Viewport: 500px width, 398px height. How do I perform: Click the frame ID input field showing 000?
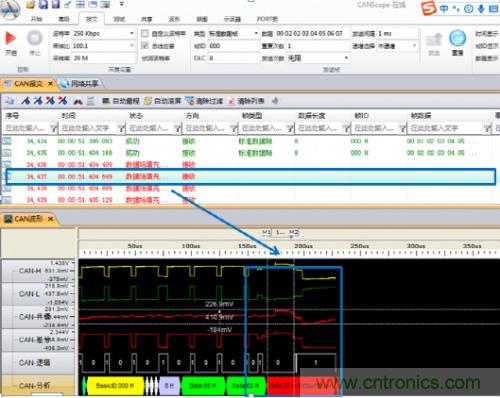coord(234,46)
